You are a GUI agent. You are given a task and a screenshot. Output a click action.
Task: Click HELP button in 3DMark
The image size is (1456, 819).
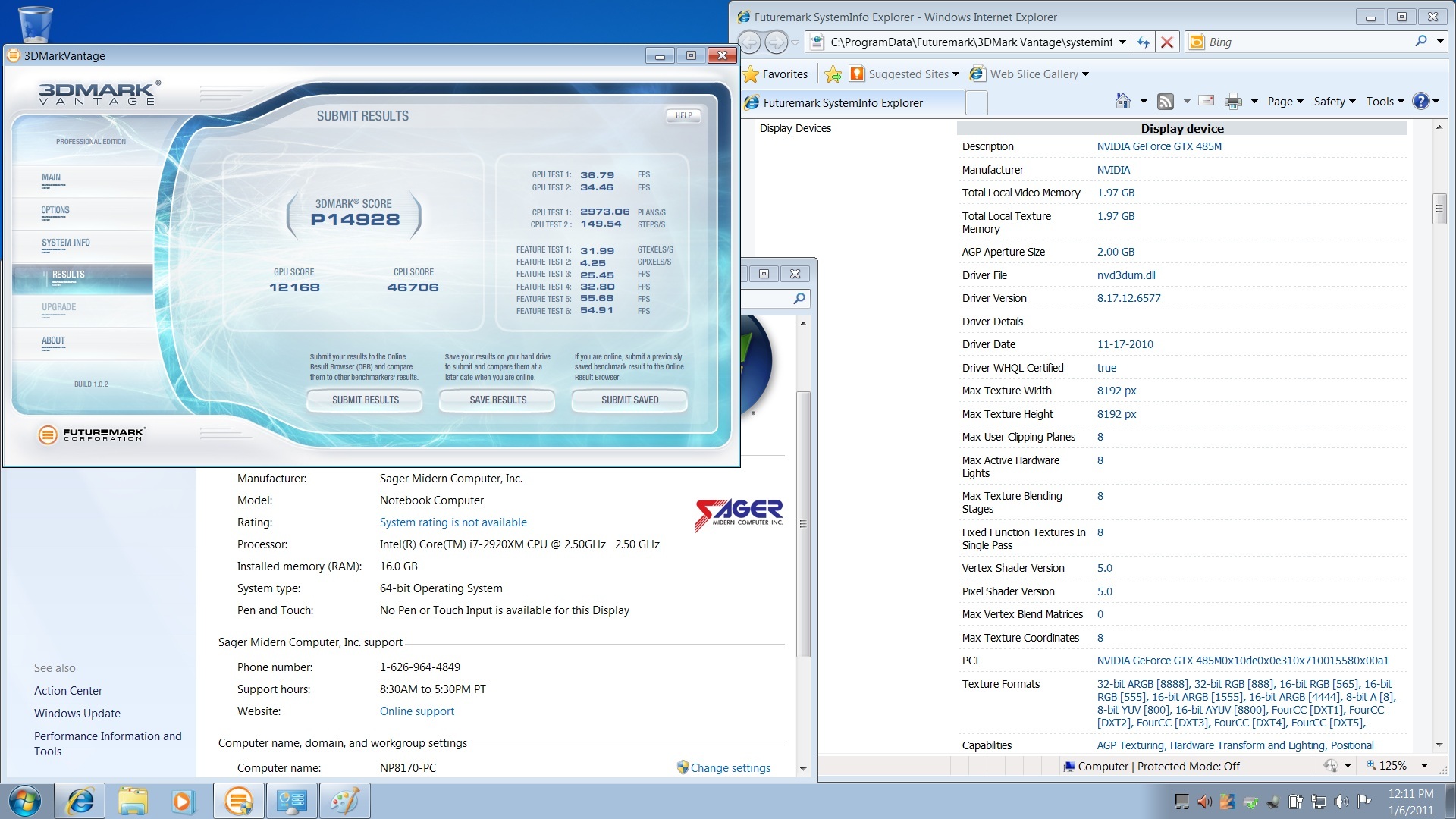click(x=683, y=116)
